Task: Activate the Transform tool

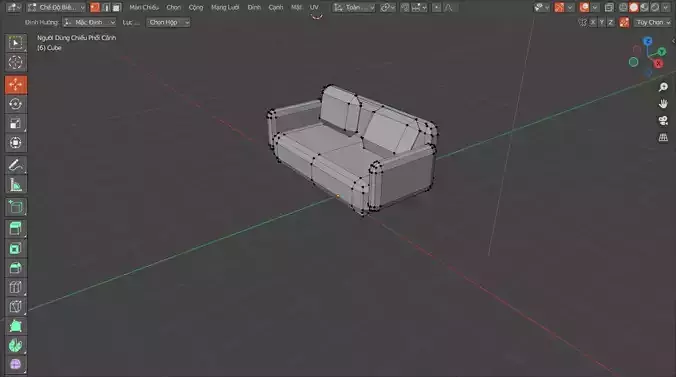Action: [16, 143]
